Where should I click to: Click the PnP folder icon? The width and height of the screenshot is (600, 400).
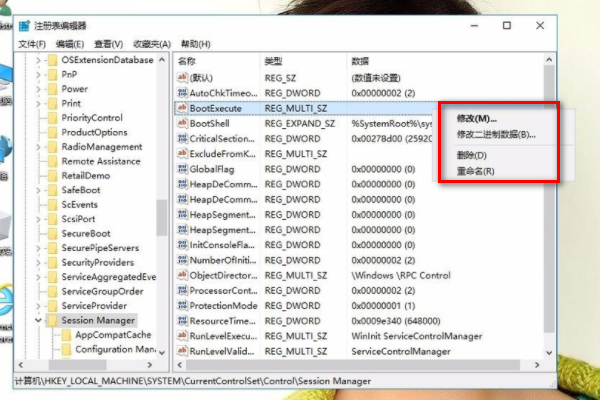[x=53, y=74]
